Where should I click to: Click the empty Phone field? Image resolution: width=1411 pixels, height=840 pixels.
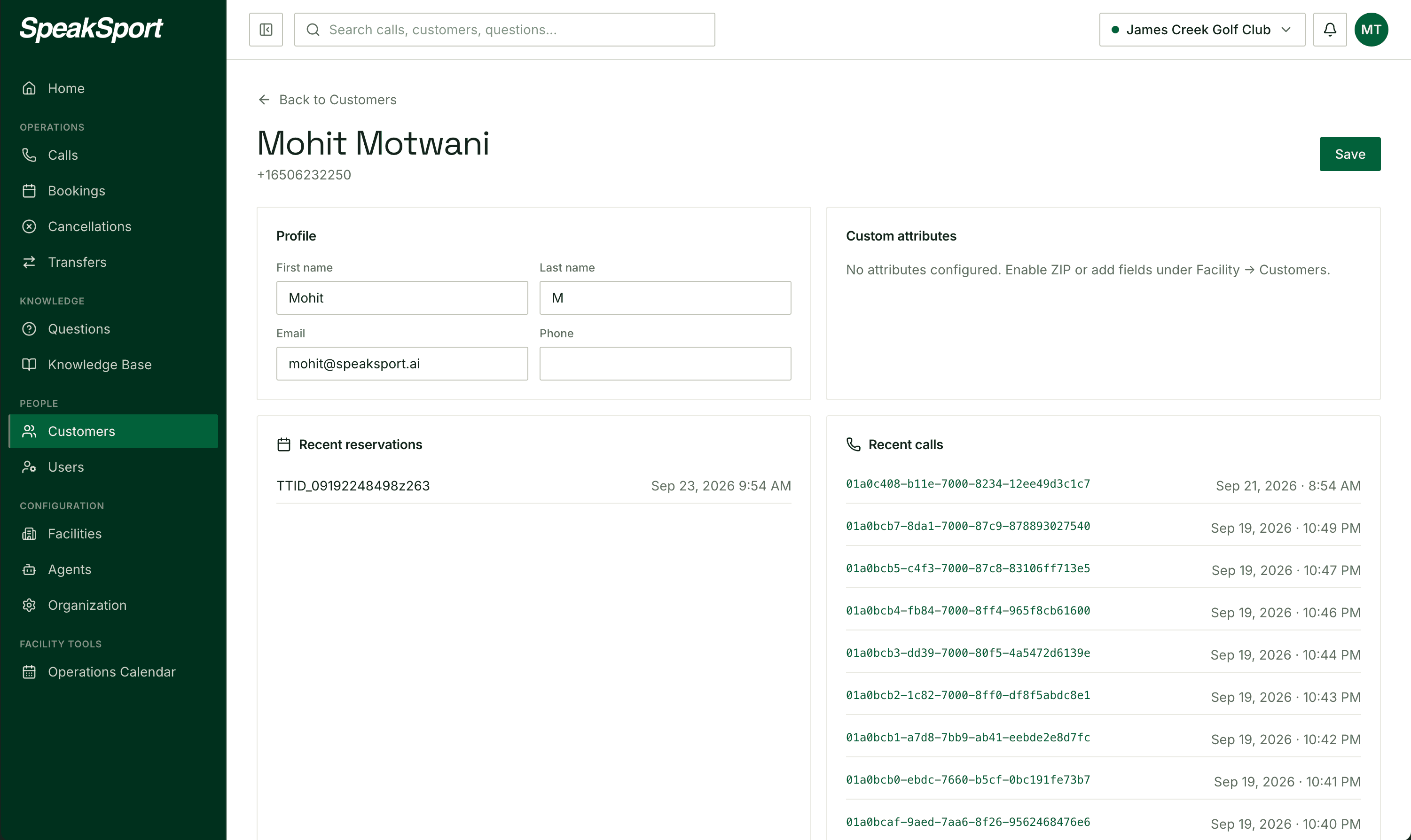665,364
